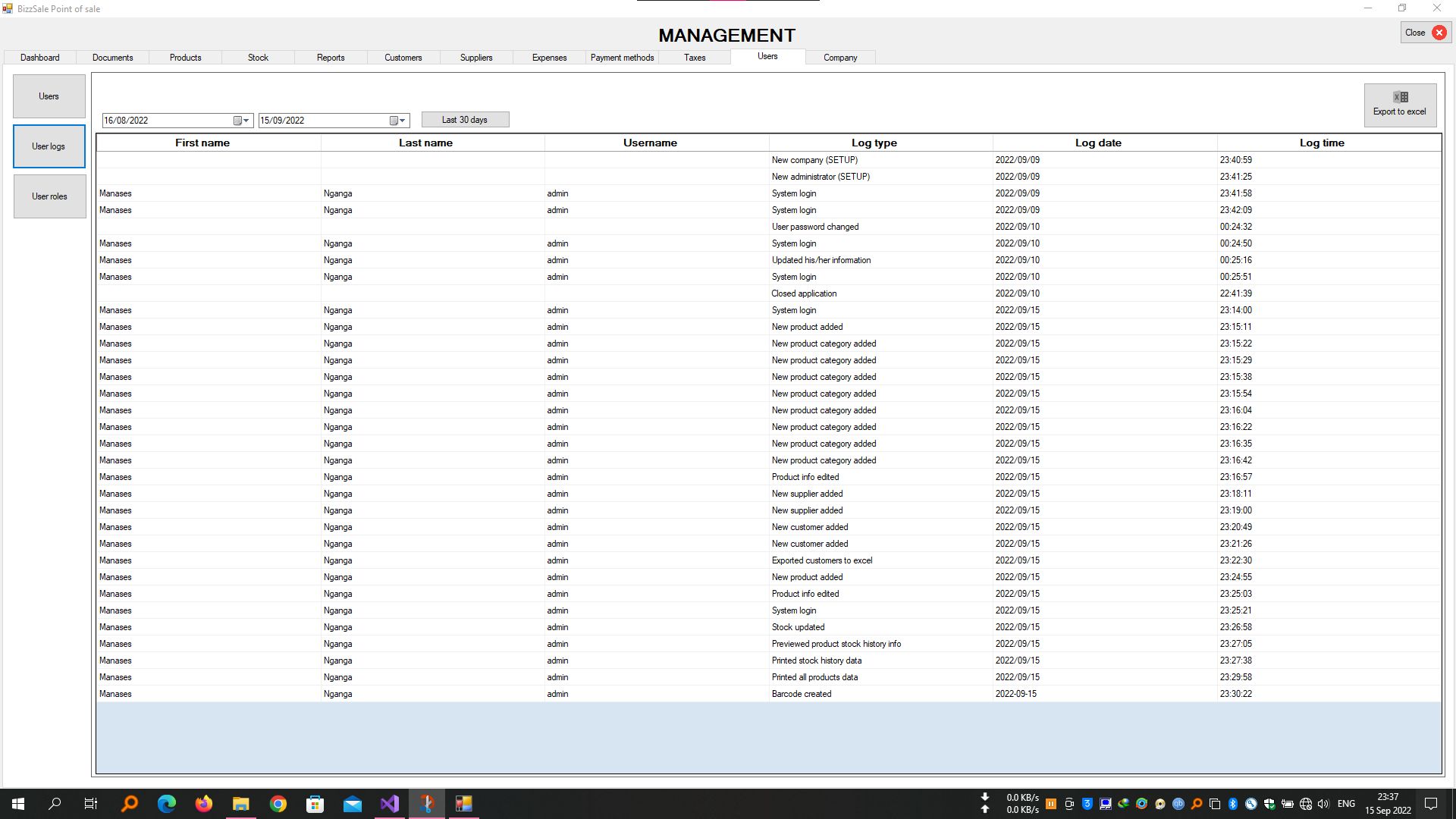Click the Export to excel button
This screenshot has width=1456, height=819.
(x=1399, y=105)
